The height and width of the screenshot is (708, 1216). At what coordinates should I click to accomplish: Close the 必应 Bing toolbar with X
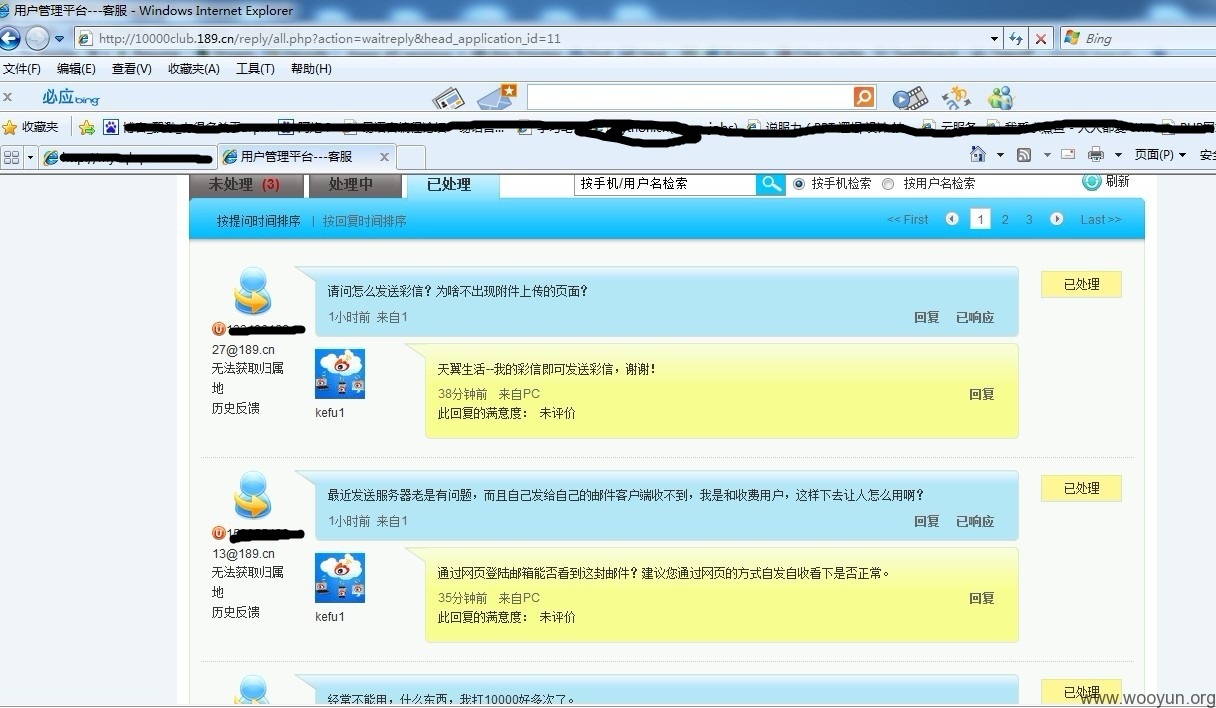coord(8,97)
